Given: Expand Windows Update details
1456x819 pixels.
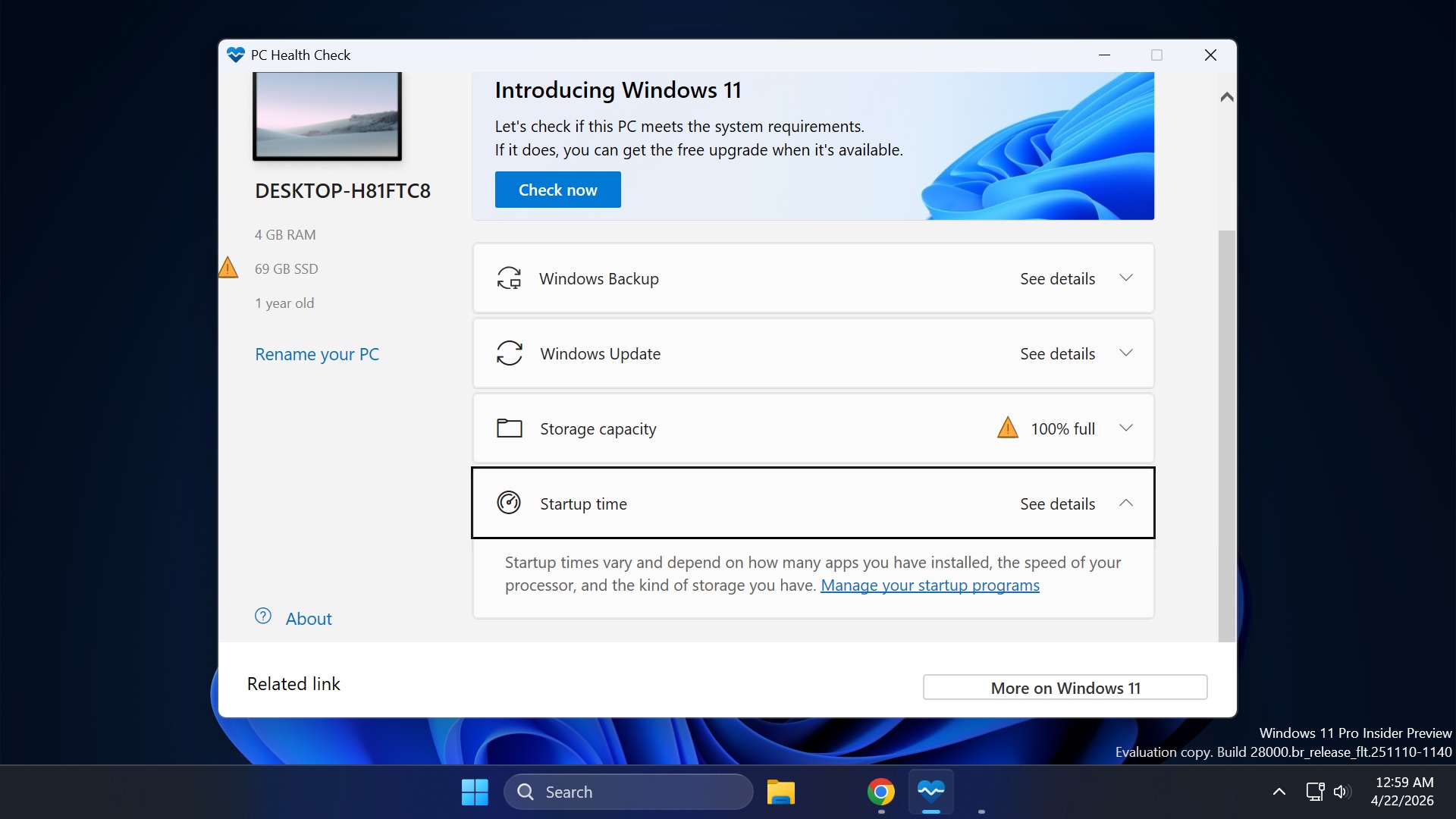Looking at the screenshot, I should point(1126,353).
